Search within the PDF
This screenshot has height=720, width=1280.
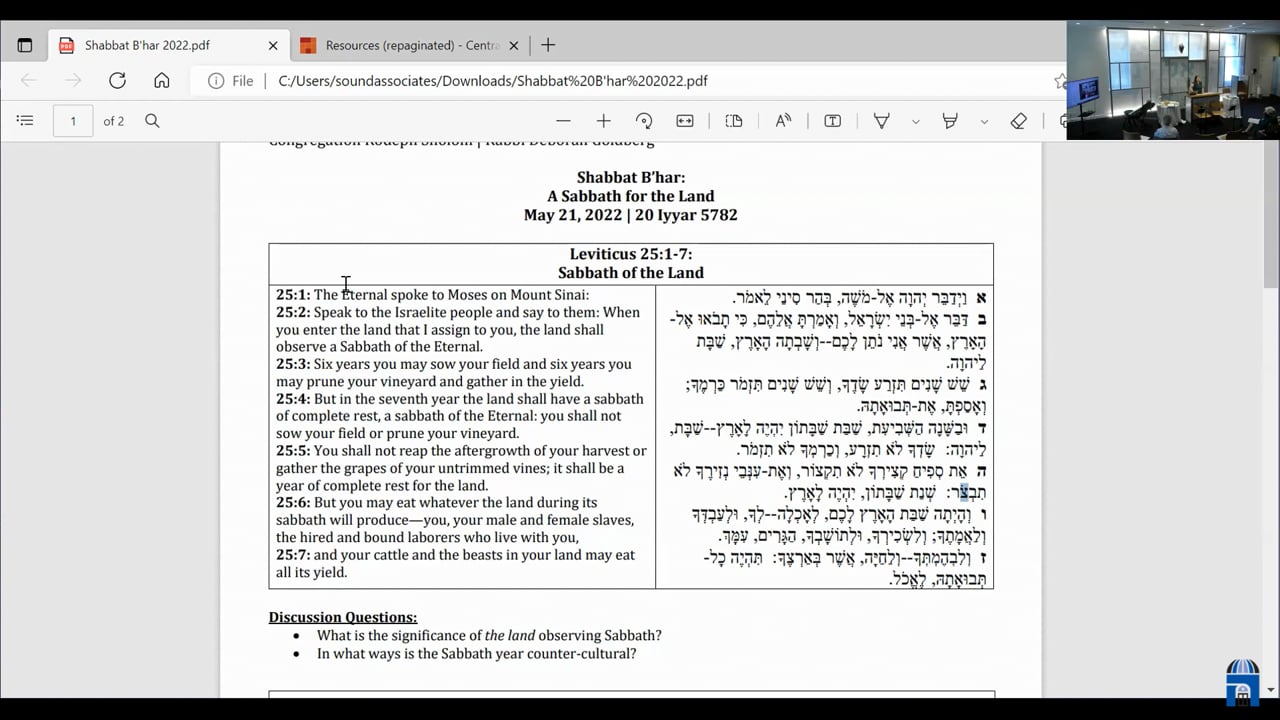pyautogui.click(x=152, y=121)
